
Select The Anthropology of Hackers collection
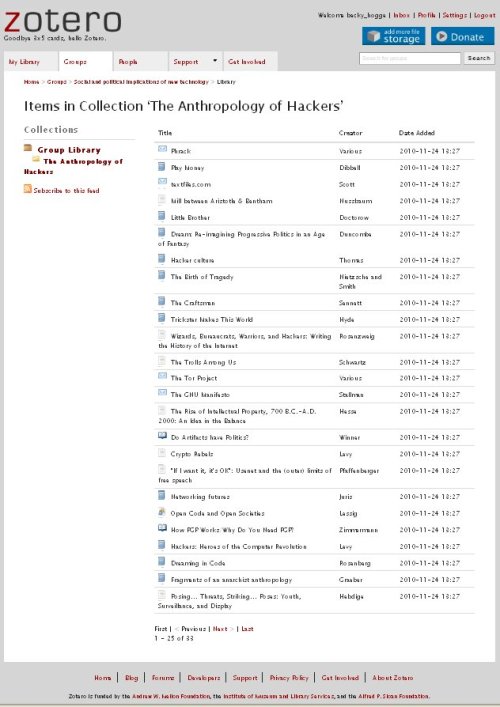73,166
